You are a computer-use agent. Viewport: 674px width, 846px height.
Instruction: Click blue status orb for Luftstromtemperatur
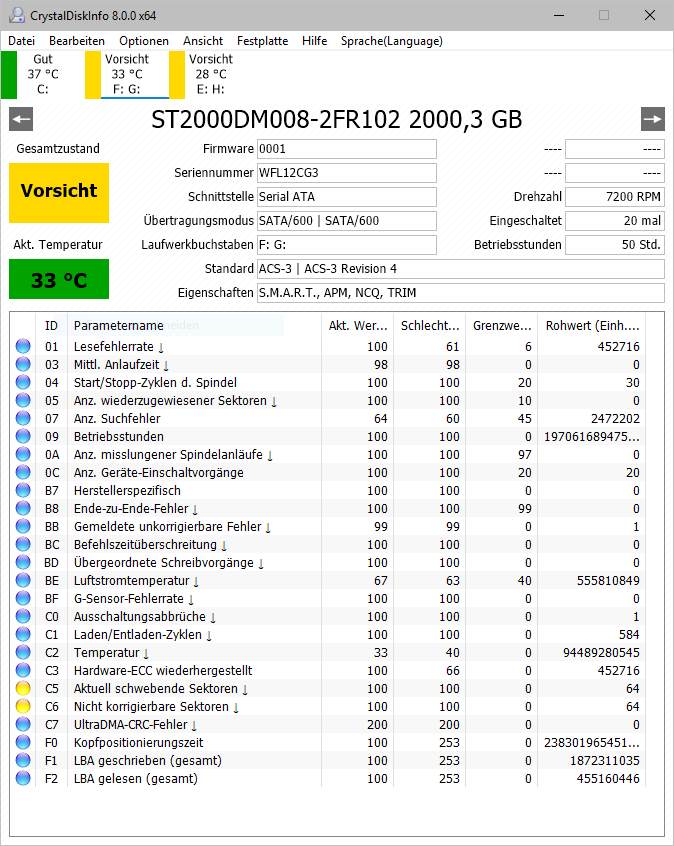[x=23, y=581]
